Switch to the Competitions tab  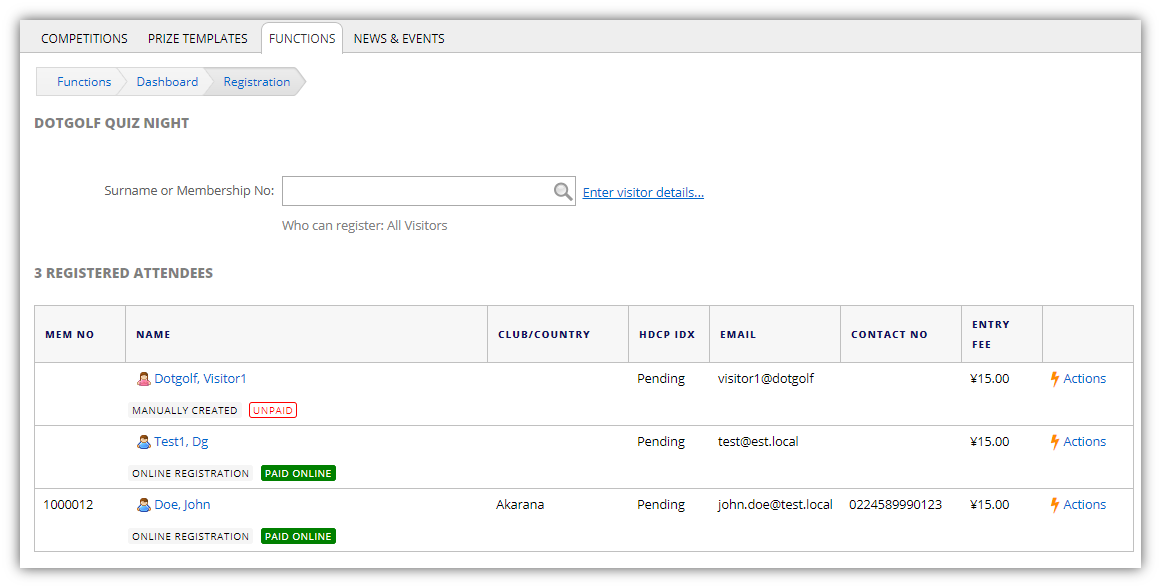[84, 39]
